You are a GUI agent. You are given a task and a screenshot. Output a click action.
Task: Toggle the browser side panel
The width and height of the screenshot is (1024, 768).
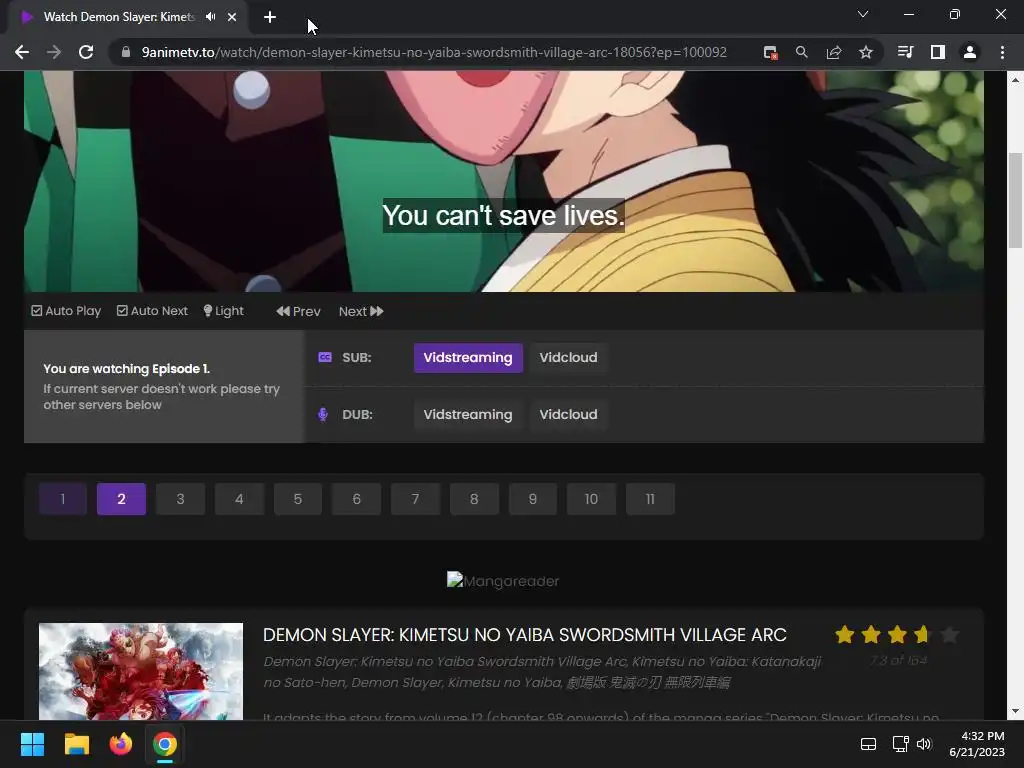pos(937,52)
